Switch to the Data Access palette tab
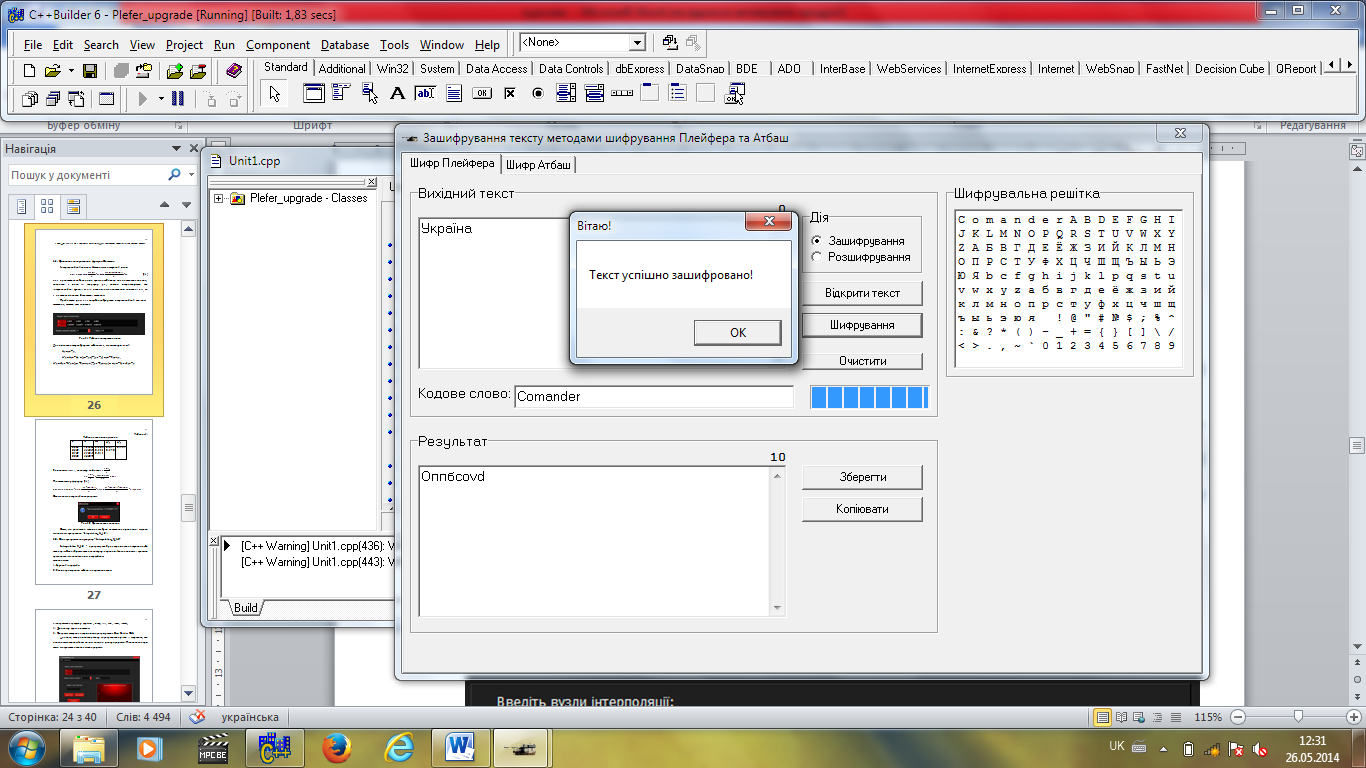1366x768 pixels. point(496,69)
